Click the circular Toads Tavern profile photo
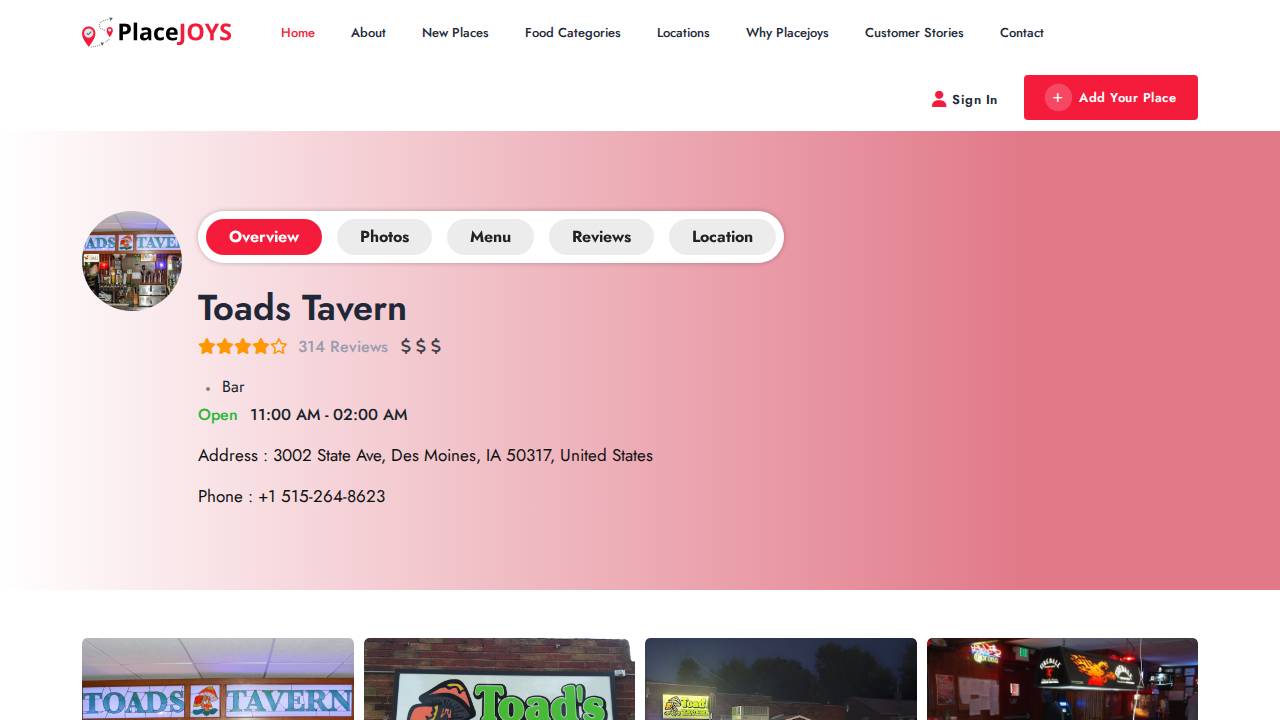The height and width of the screenshot is (720, 1280). point(131,261)
